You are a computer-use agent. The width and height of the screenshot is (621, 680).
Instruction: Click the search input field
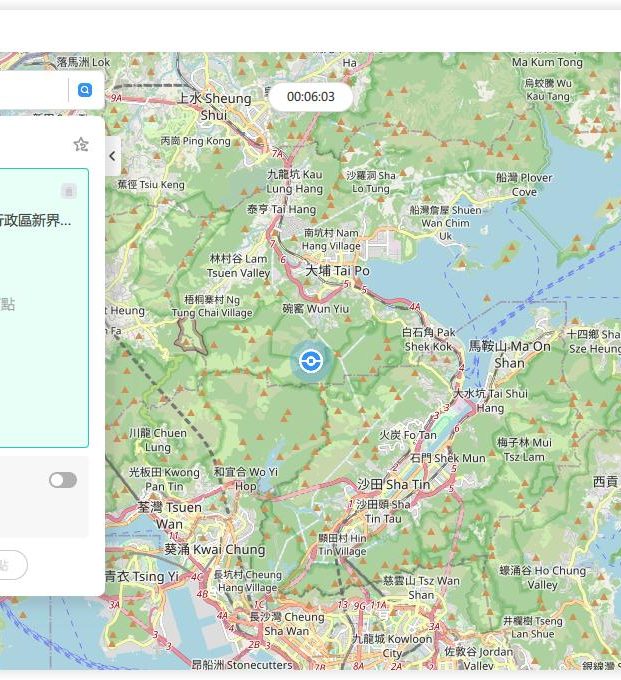[30, 91]
